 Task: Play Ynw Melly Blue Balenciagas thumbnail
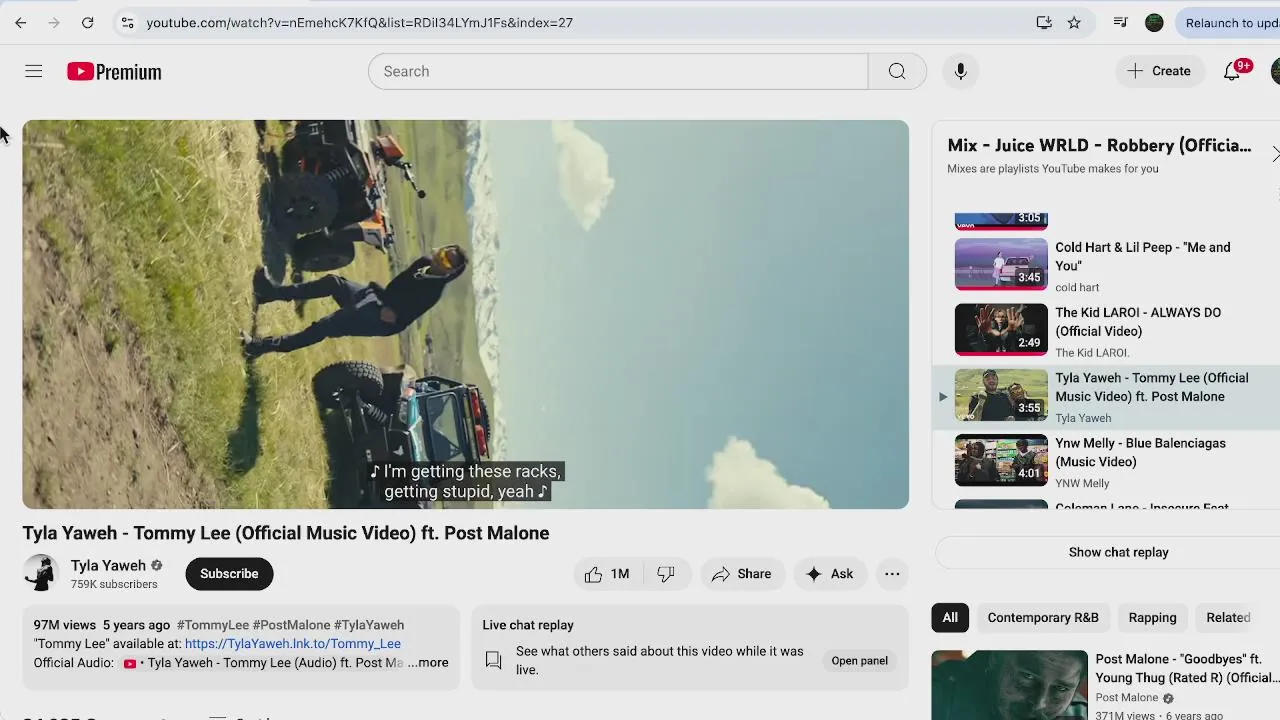point(1001,460)
